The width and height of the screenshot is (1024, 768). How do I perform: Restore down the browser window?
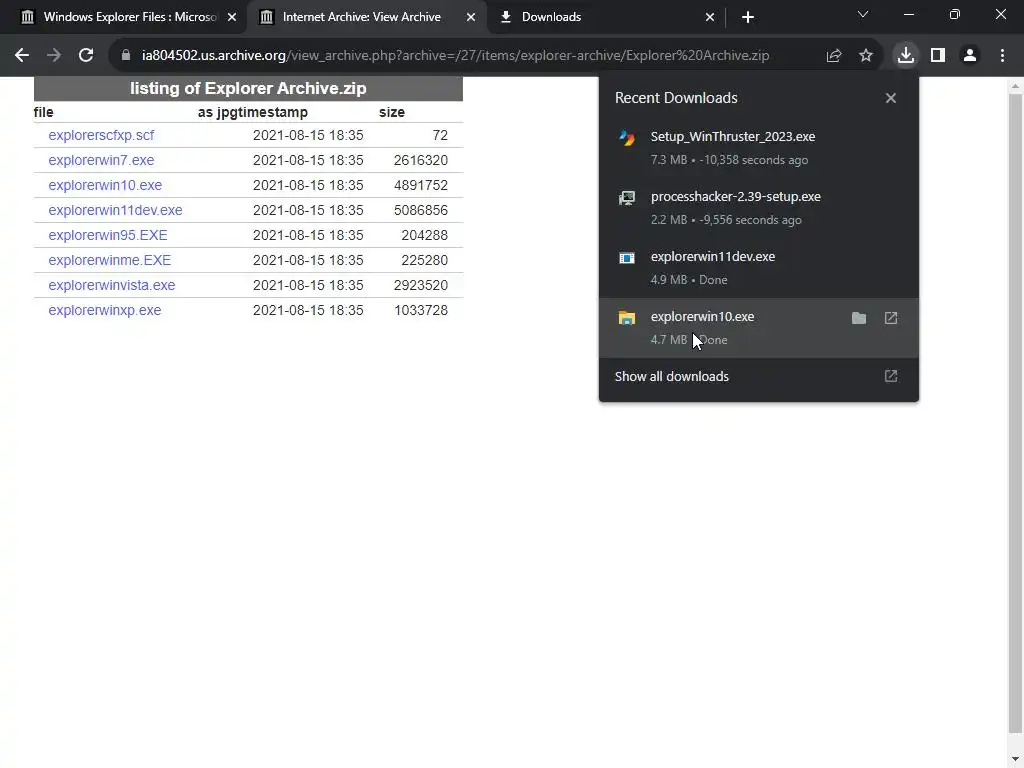[x=955, y=14]
